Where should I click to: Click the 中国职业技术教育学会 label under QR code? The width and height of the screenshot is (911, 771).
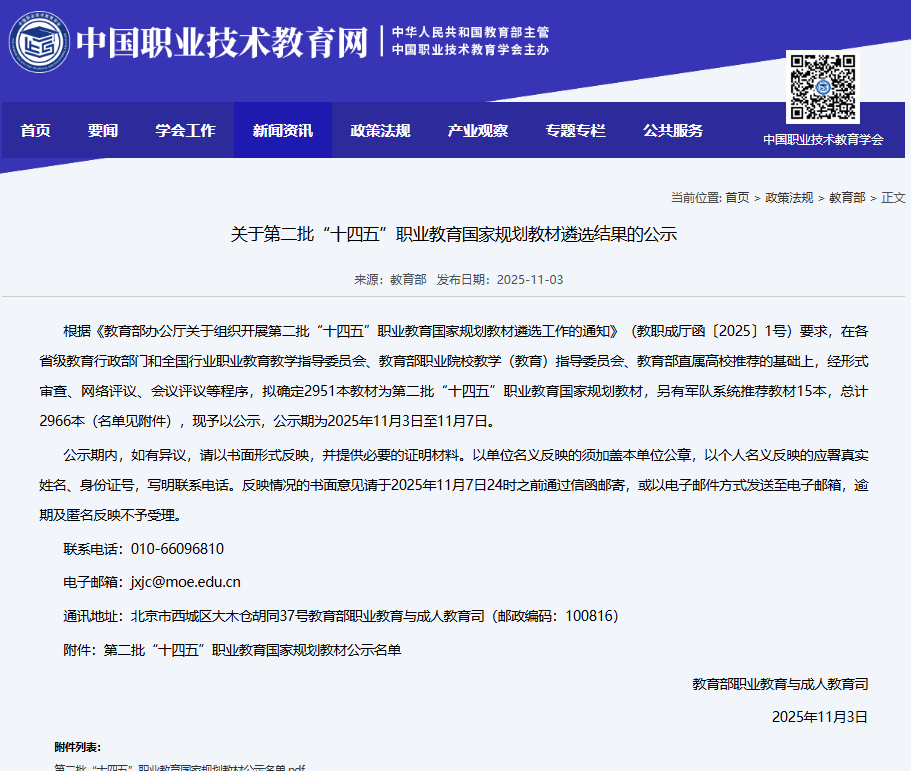(x=823, y=139)
